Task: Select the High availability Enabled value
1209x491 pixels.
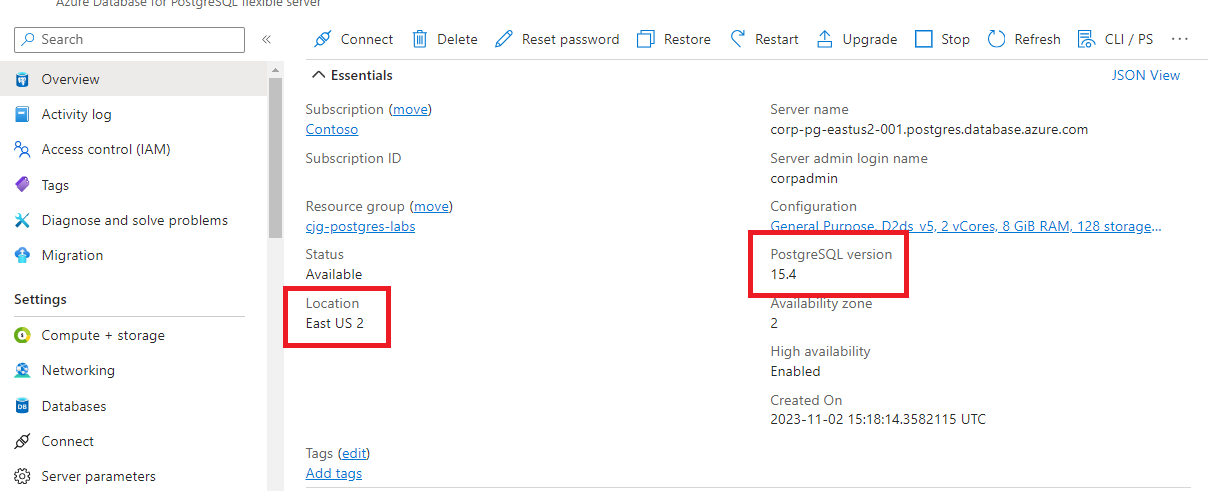Action: click(795, 371)
